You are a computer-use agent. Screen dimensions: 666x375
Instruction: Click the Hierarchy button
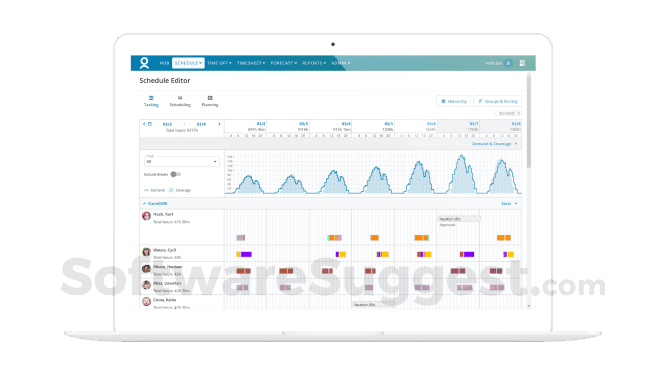click(454, 101)
